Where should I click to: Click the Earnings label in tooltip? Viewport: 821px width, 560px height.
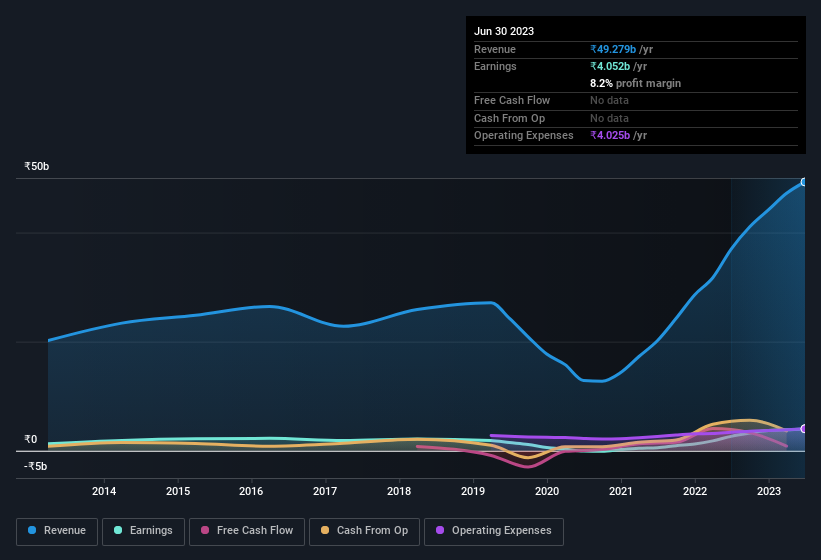point(495,66)
